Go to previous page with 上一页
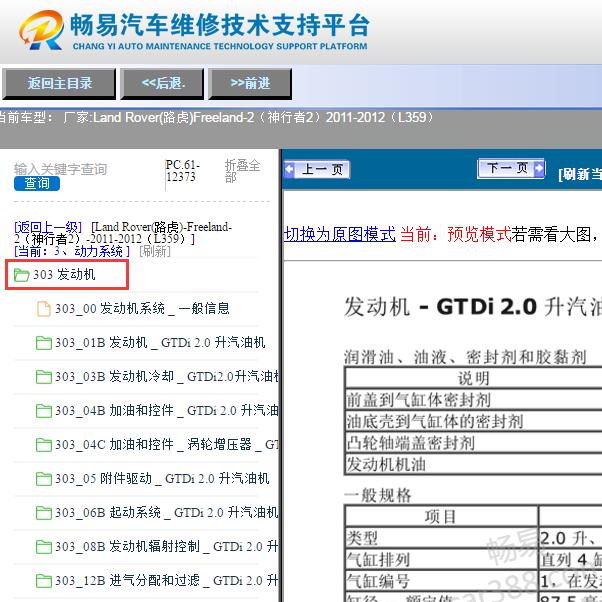The width and height of the screenshot is (602, 602). click(317, 169)
